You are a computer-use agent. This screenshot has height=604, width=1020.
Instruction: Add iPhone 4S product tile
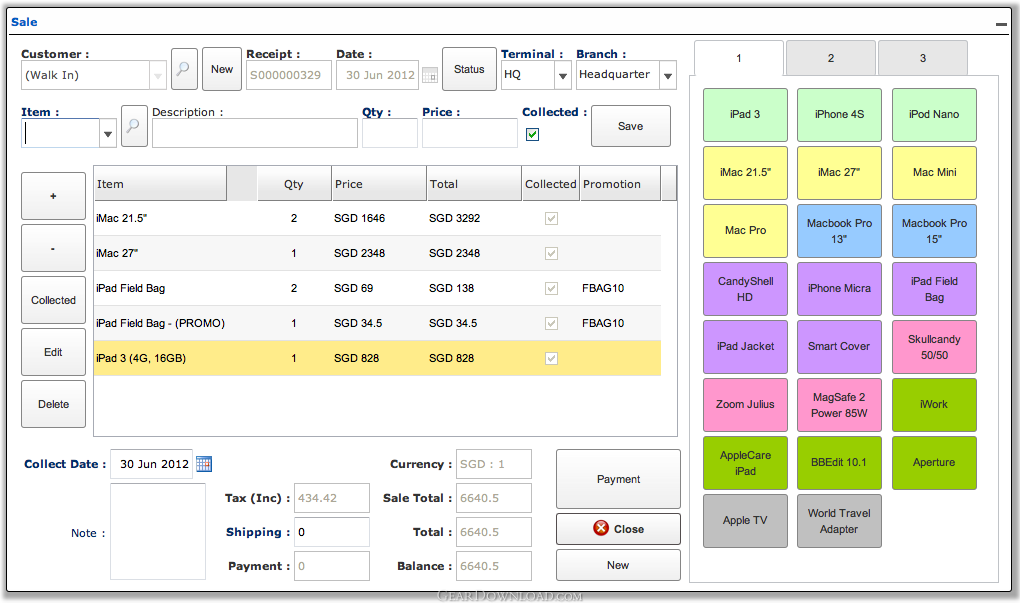point(839,114)
